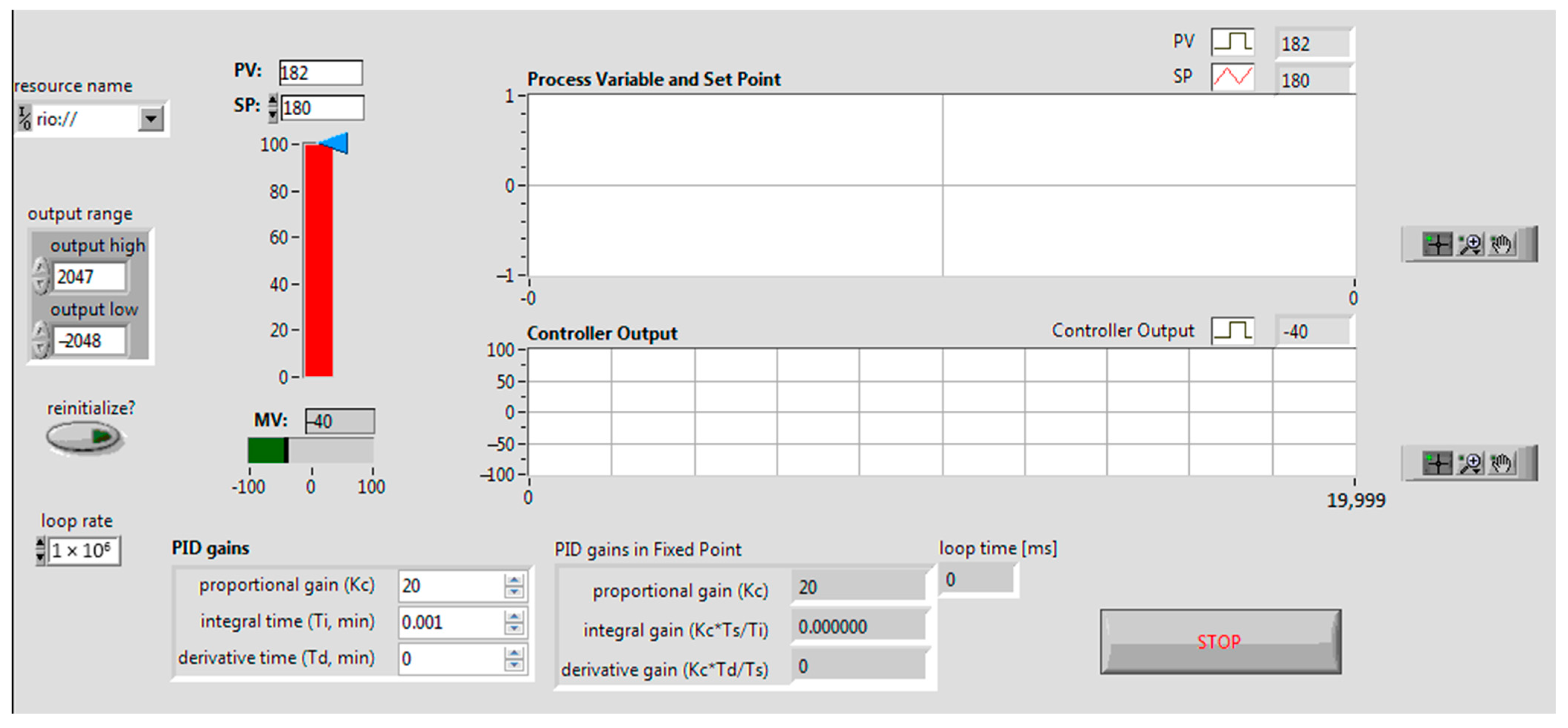Click the red STOP button
Screen dimensions: 1568x728
[1221, 642]
